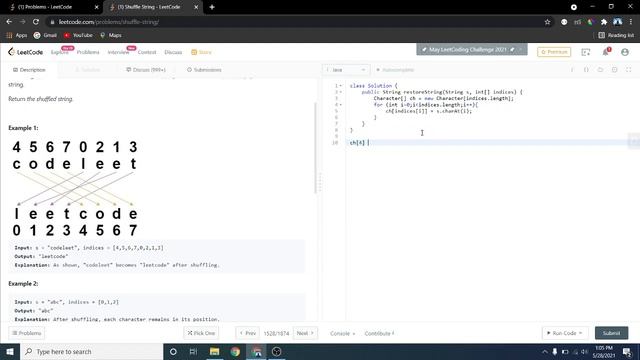This screenshot has height=360, width=640.
Task: Expand the Console panel
Action: (342, 333)
